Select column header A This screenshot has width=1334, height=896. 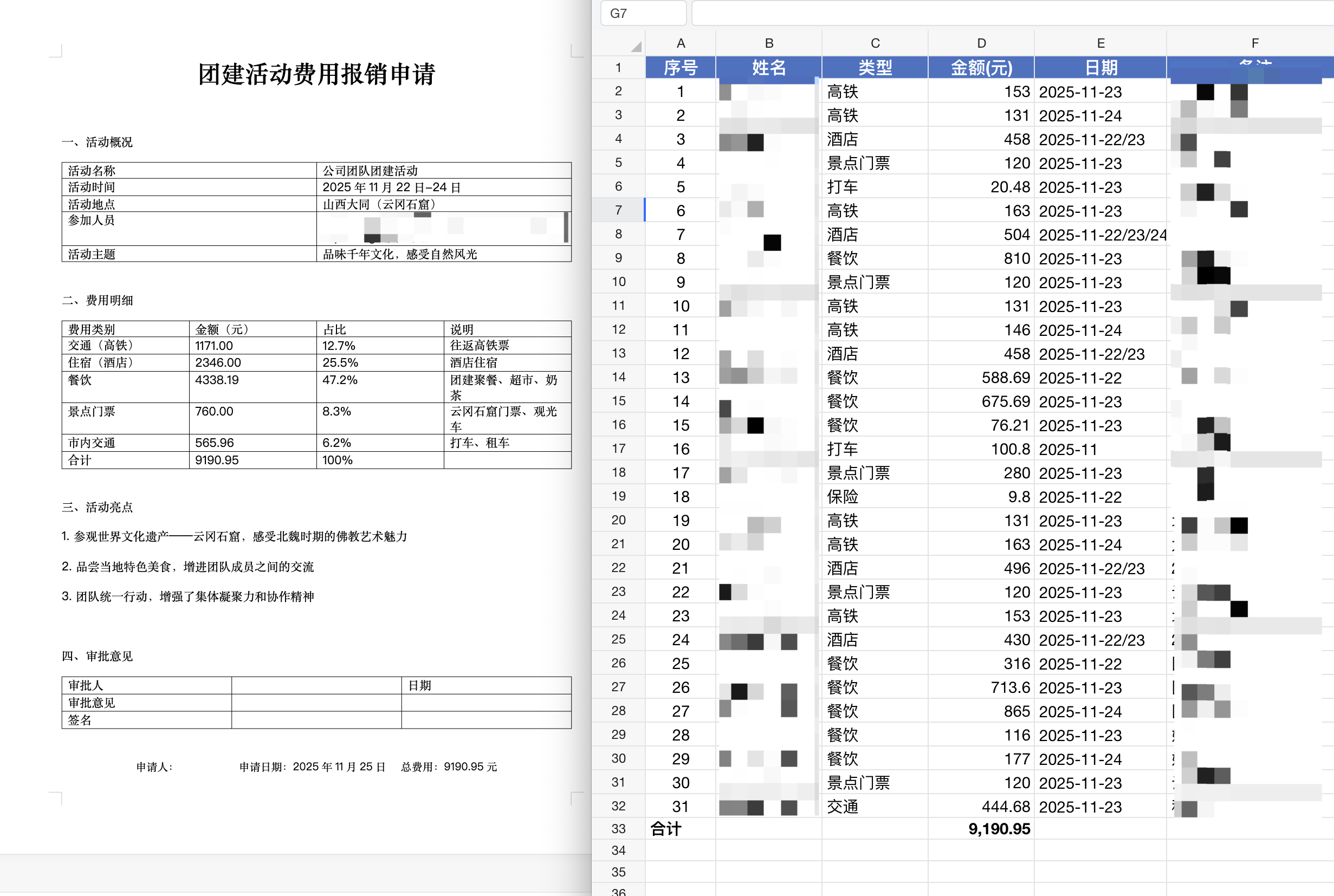coord(680,42)
